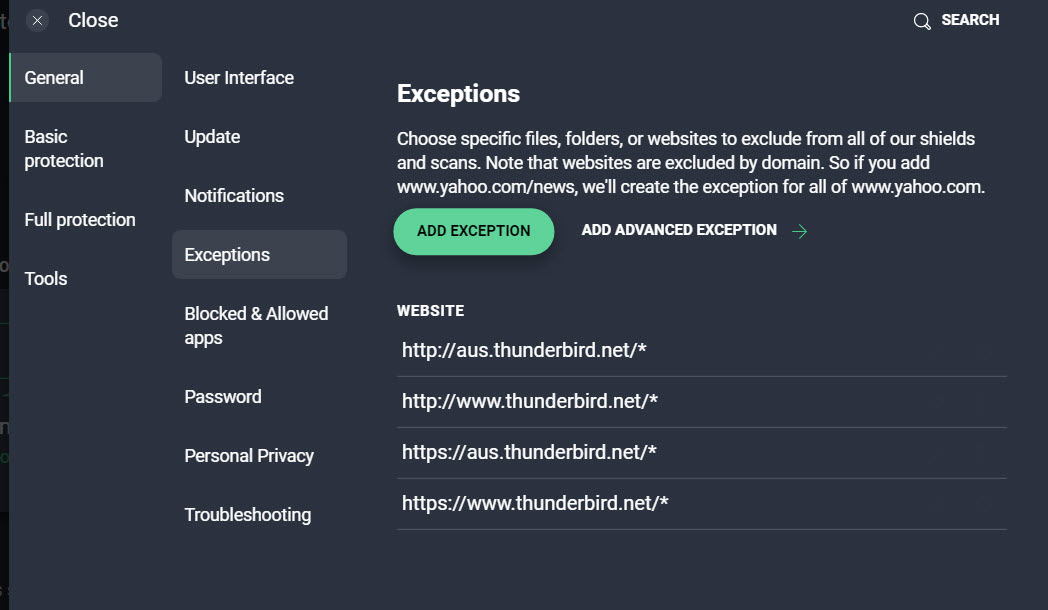This screenshot has height=610, width=1048.
Task: Open the Update settings page
Action: coord(212,137)
